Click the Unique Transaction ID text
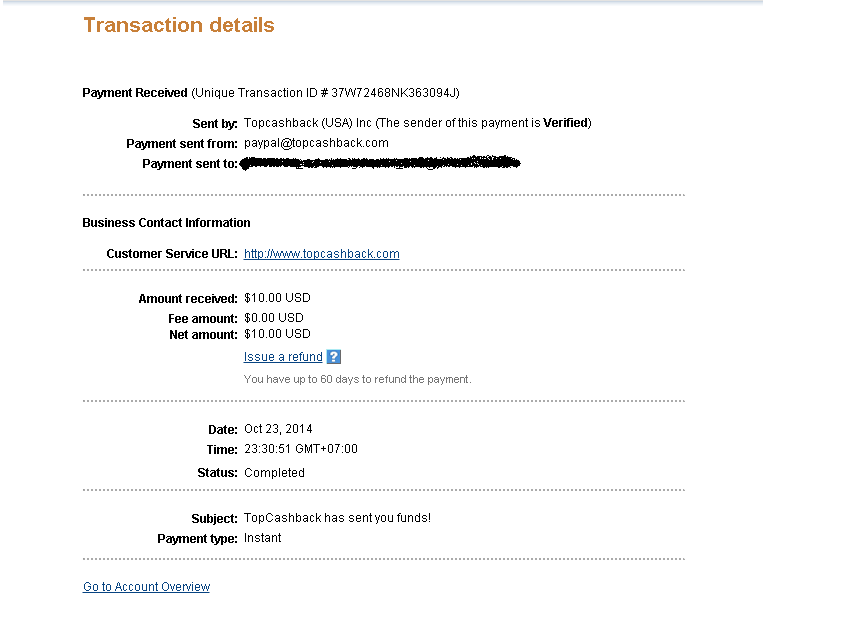The width and height of the screenshot is (855, 622). click(x=325, y=93)
